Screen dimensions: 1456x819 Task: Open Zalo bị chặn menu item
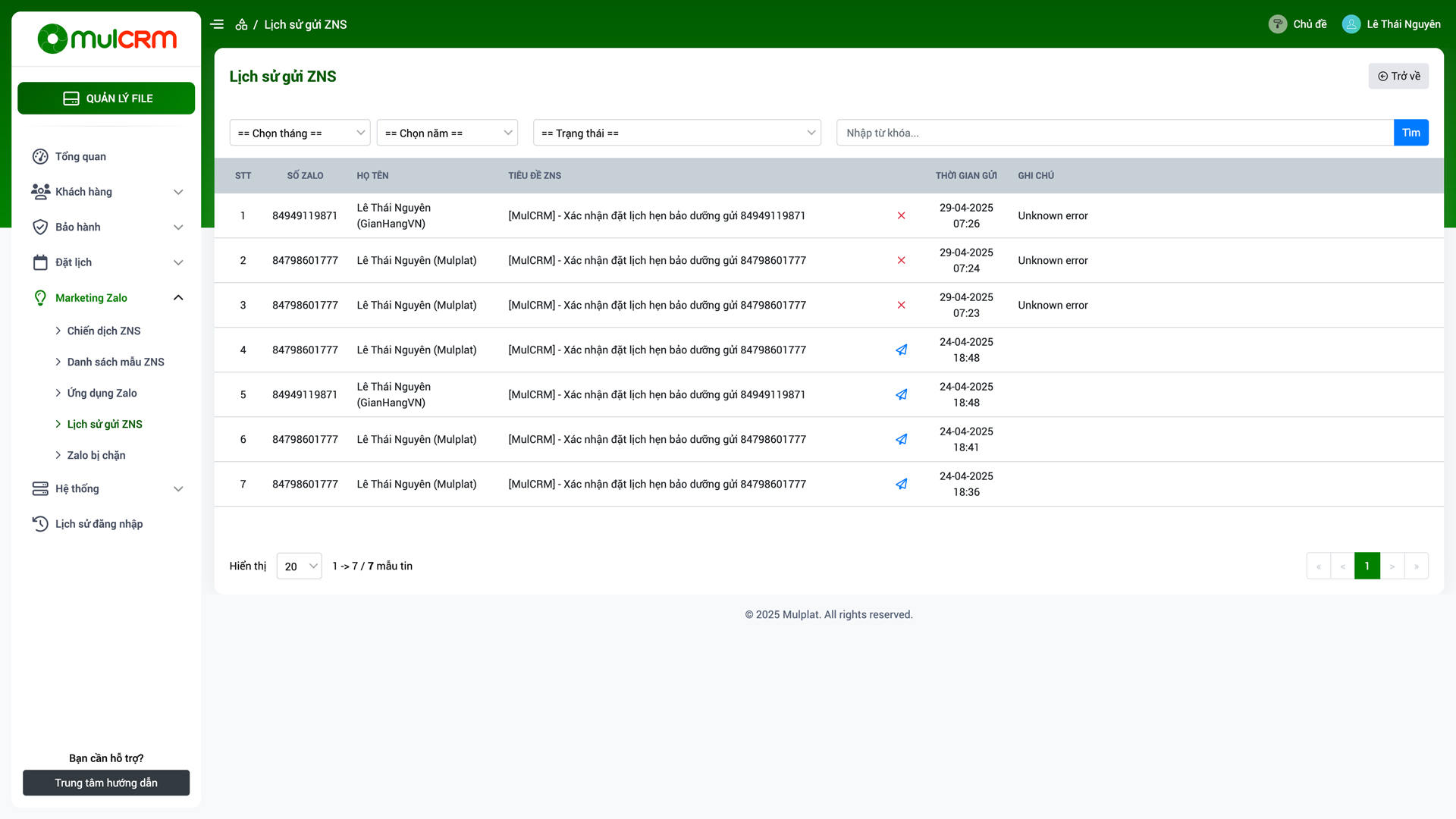click(96, 456)
